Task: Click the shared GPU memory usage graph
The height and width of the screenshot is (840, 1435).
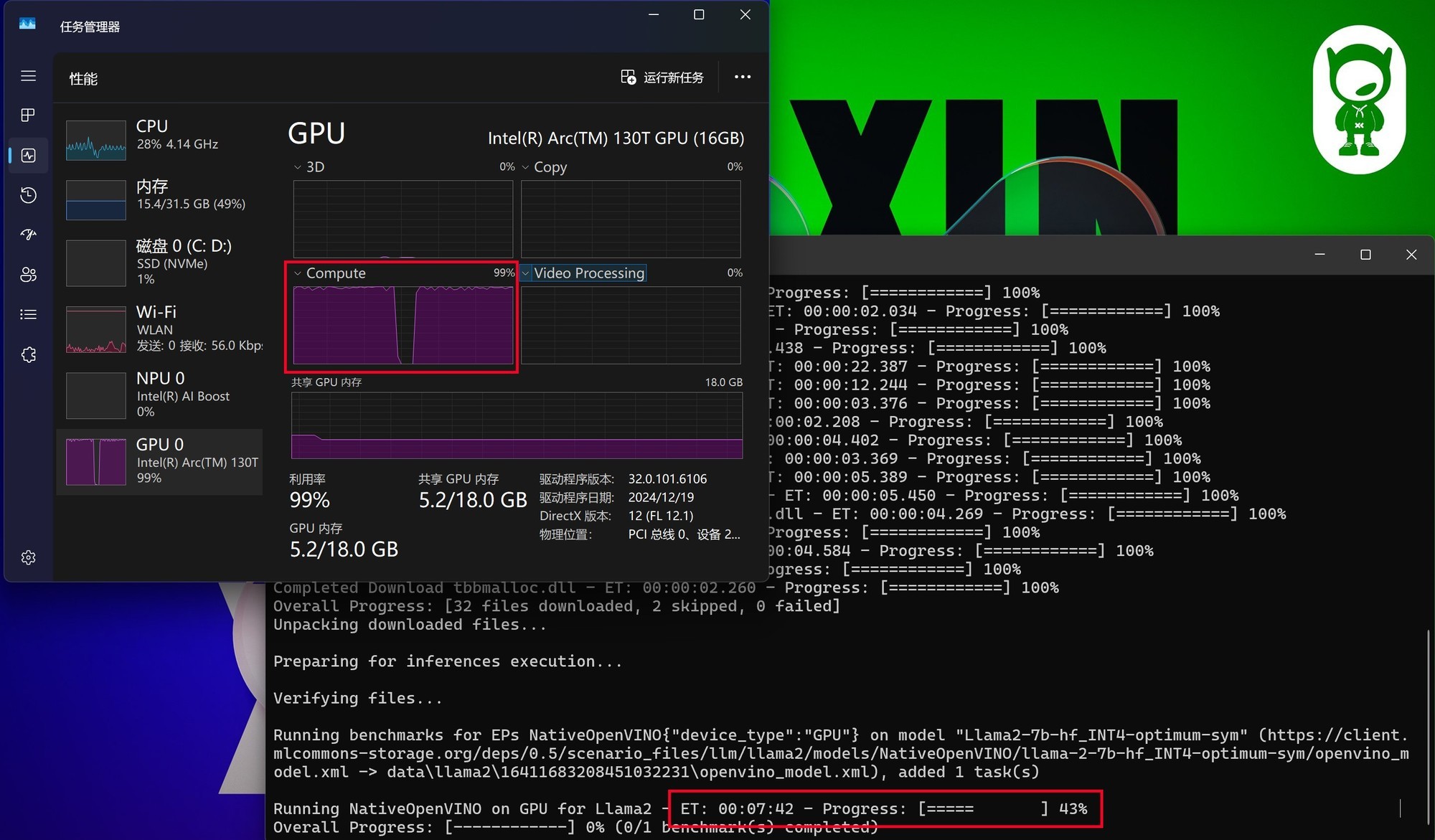Action: point(517,425)
